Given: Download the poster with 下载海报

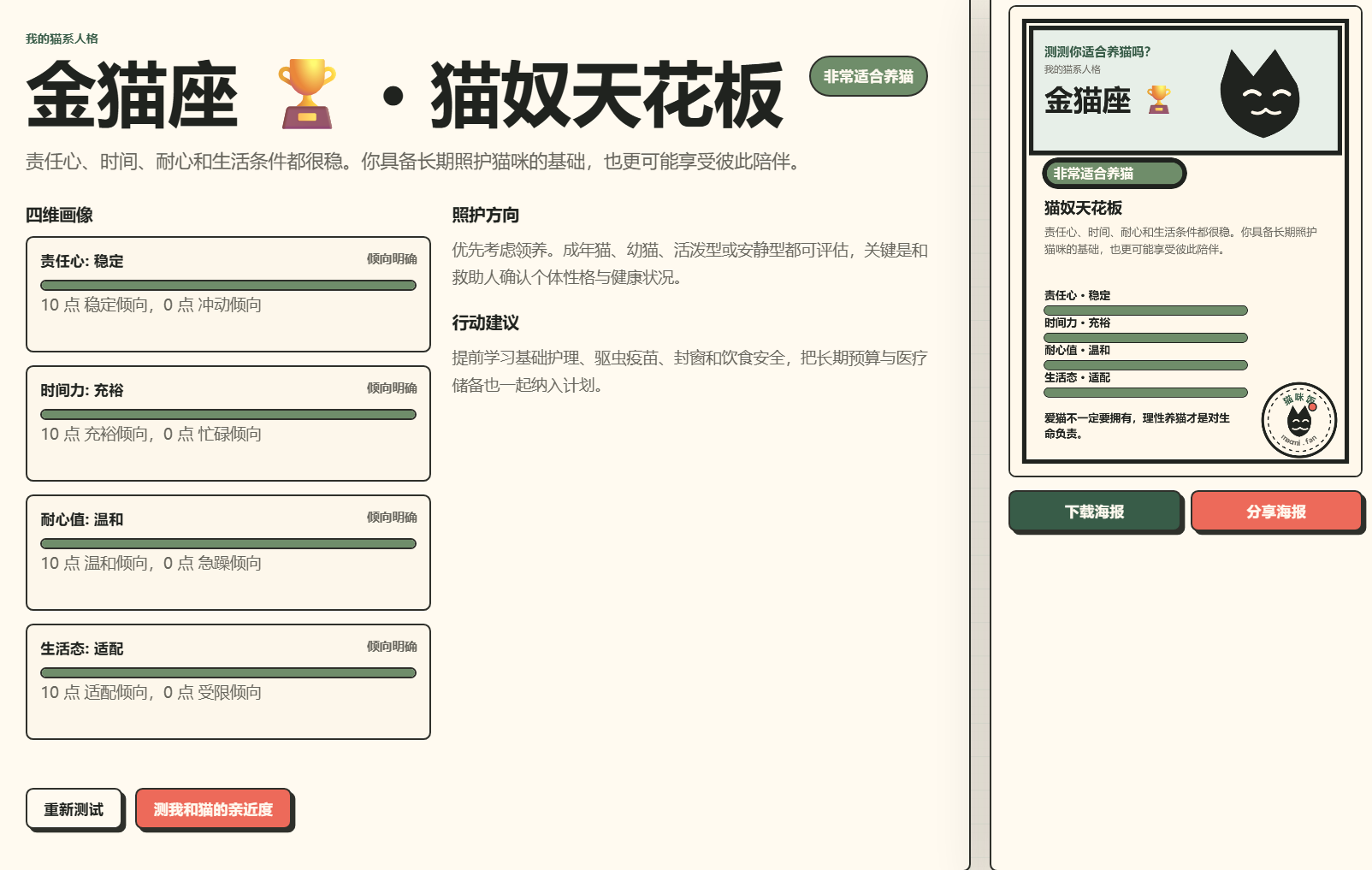Looking at the screenshot, I should click(1095, 512).
